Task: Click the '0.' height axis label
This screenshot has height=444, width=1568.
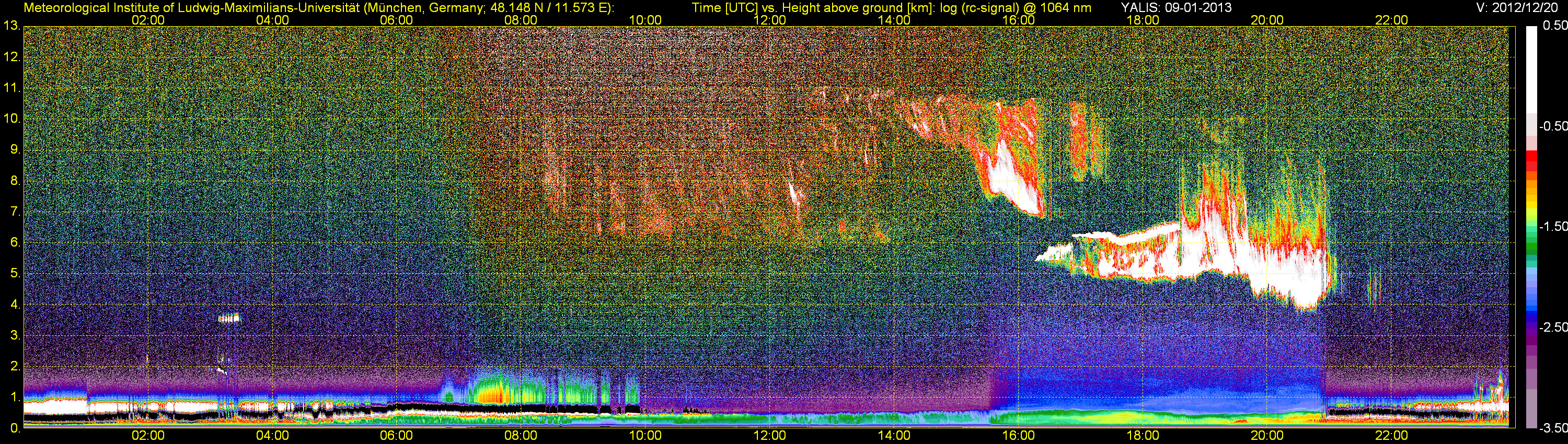Action: click(15, 428)
